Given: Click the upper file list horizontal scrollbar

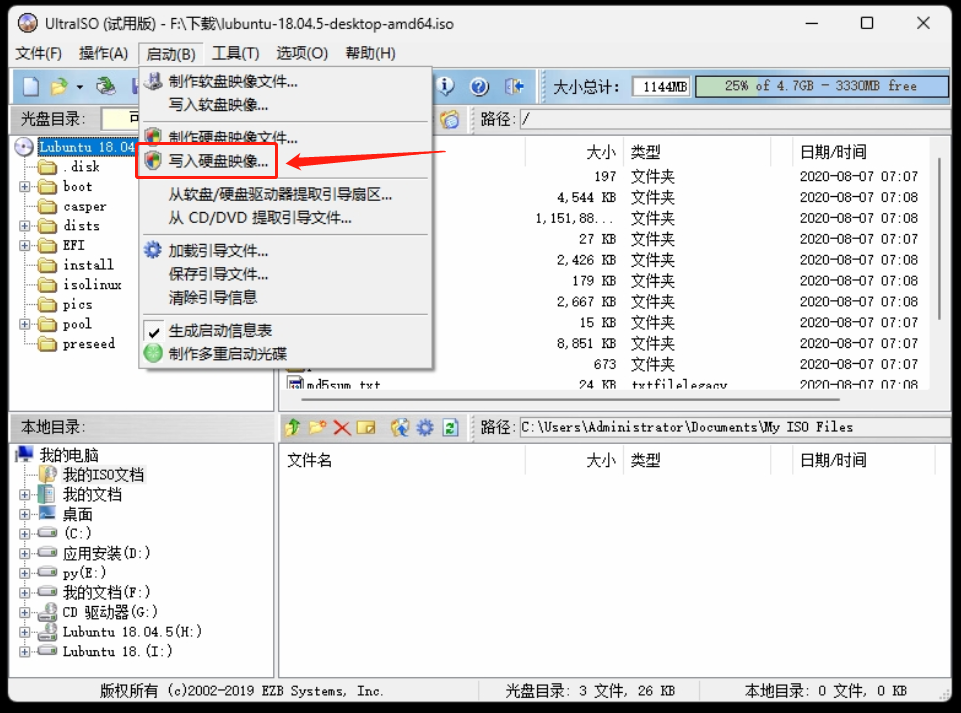Looking at the screenshot, I should point(570,399).
